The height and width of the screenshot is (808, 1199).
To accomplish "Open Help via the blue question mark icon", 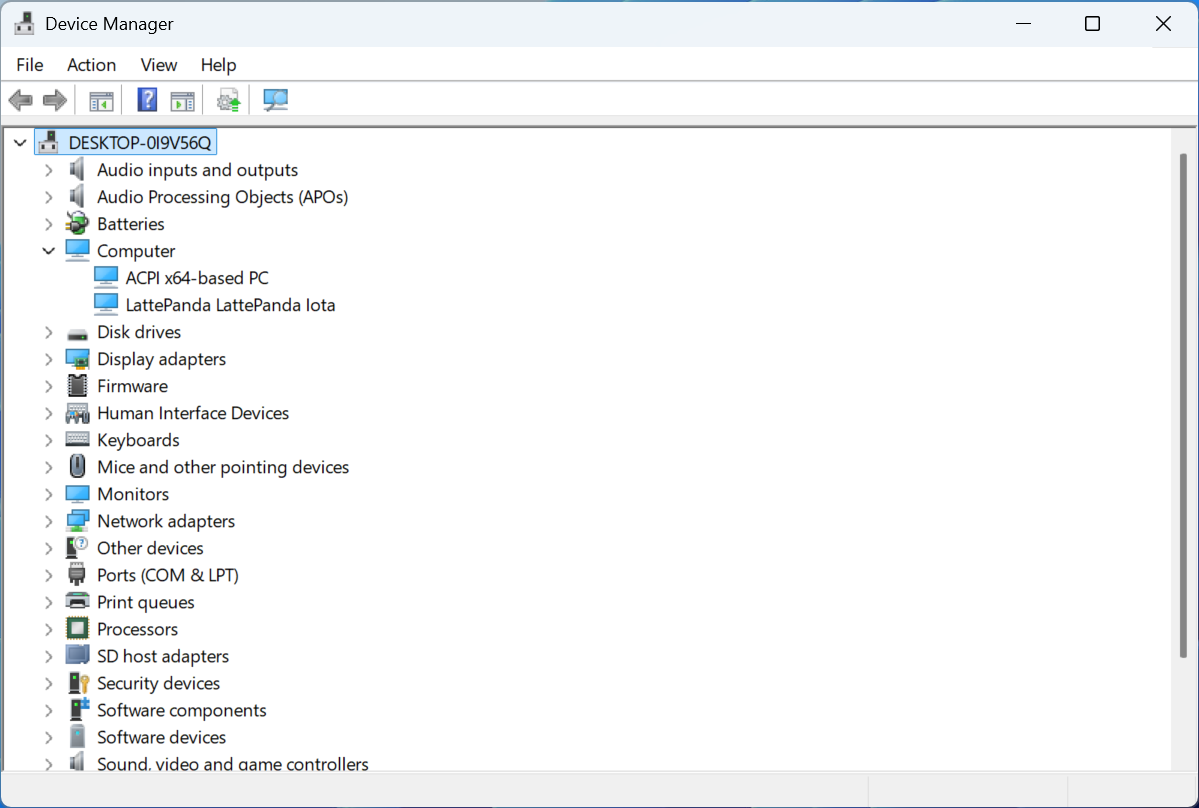I will point(147,100).
